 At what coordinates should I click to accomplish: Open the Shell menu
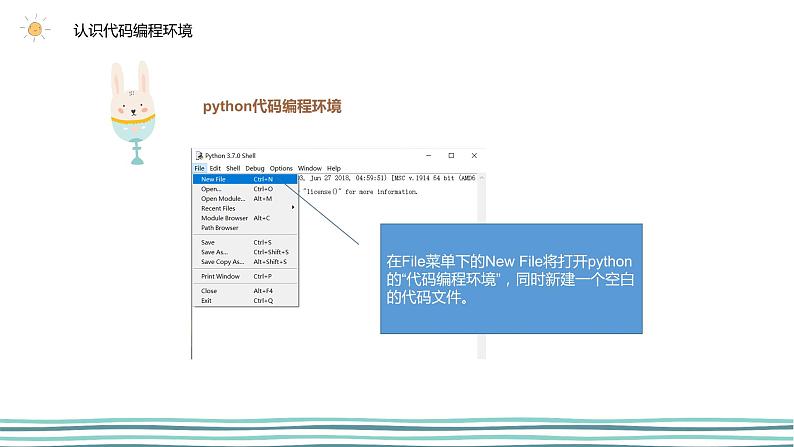233,168
